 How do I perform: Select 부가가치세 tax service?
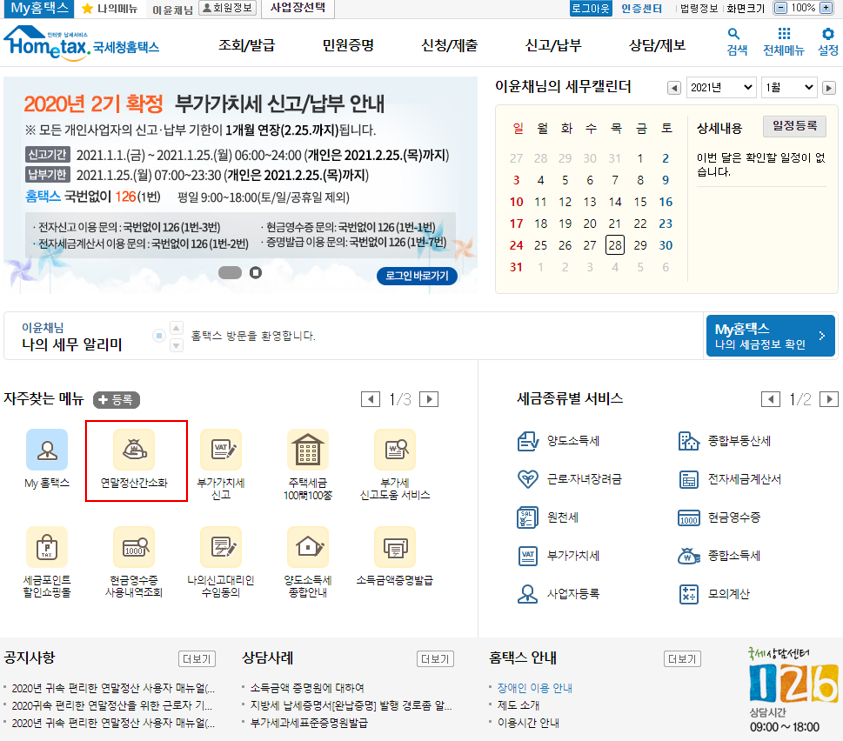point(559,555)
